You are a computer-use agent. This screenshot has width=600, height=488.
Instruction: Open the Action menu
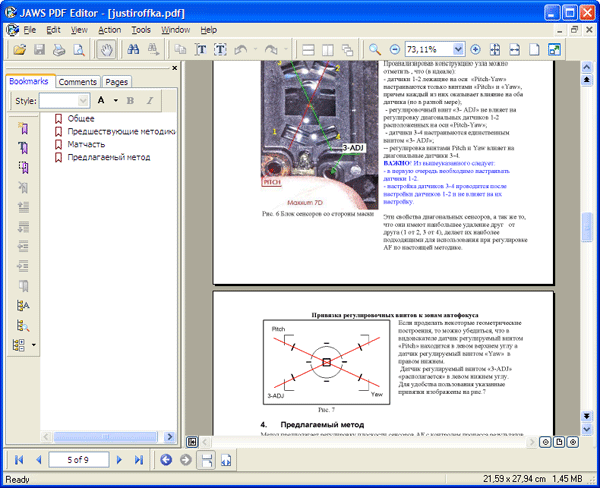[x=109, y=30]
